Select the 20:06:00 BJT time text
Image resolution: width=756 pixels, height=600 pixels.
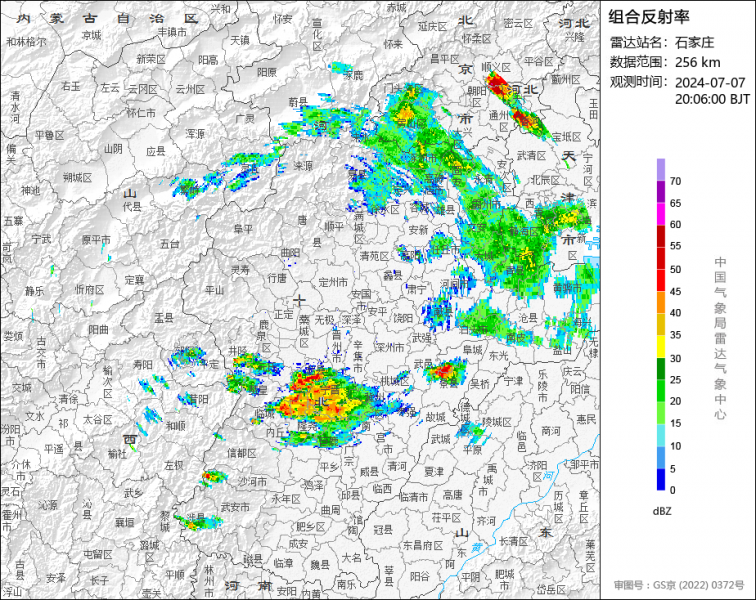(712, 99)
